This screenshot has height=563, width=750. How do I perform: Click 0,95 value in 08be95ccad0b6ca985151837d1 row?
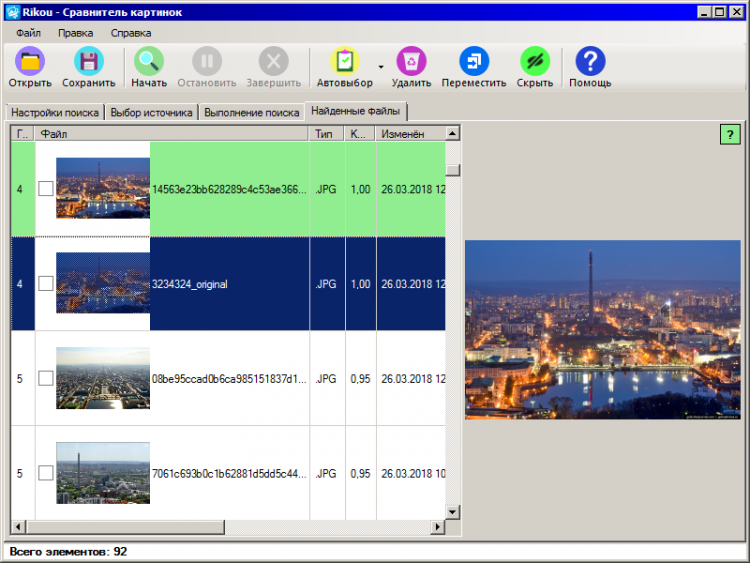(x=361, y=379)
